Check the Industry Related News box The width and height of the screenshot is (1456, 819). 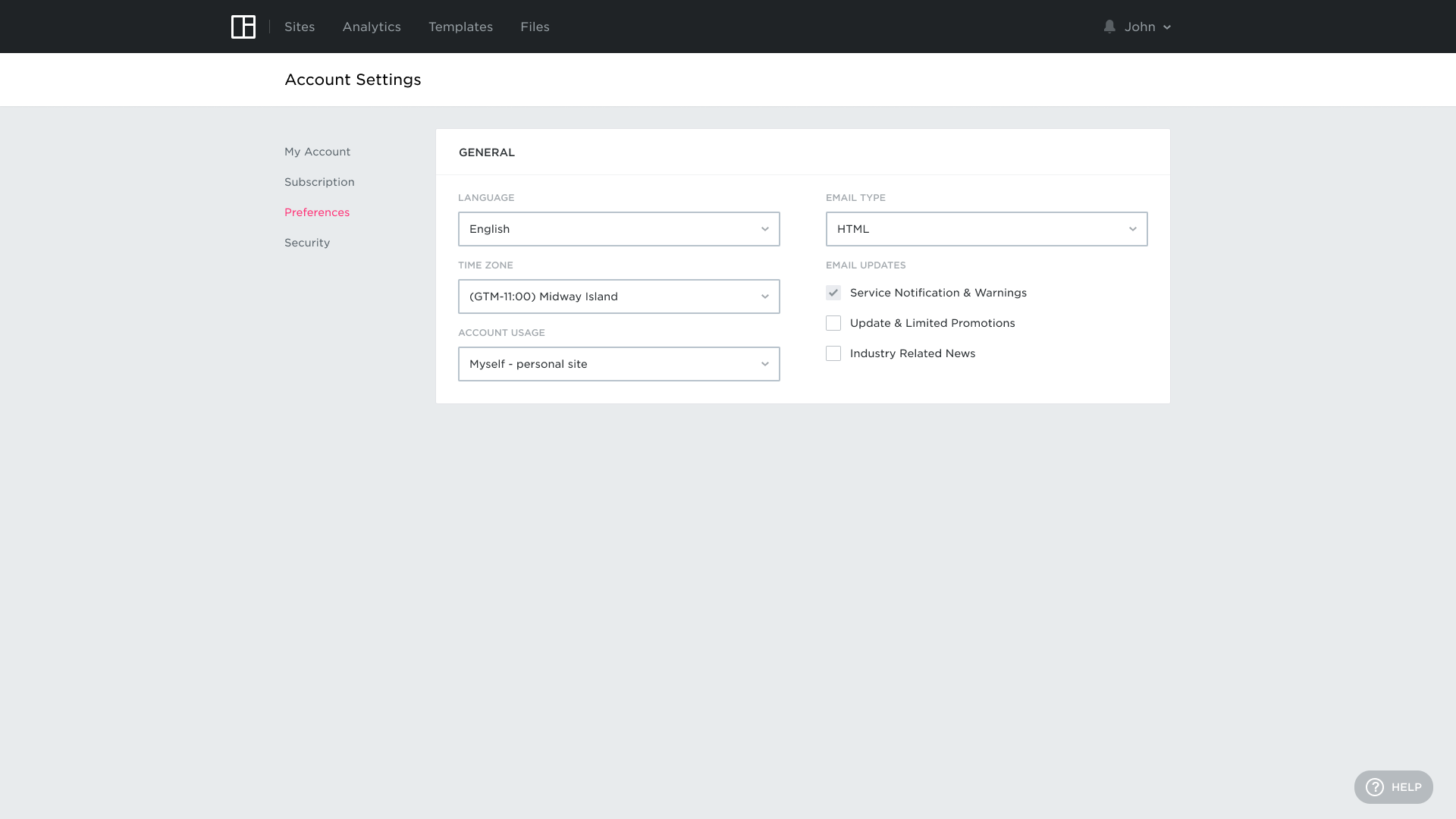[x=833, y=353]
